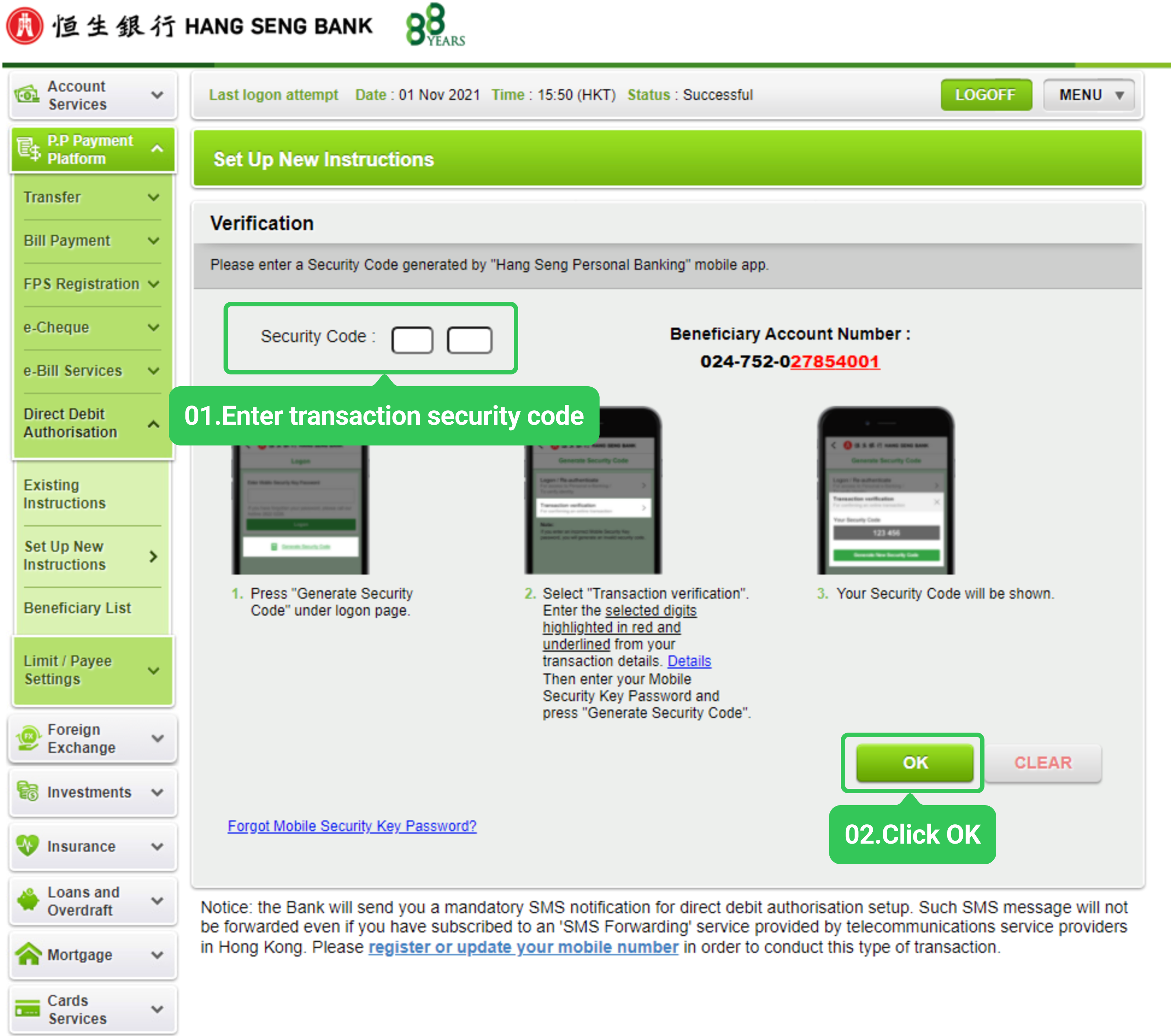Click the Loans and Overdraft icon
1171x1036 pixels.
[27, 900]
